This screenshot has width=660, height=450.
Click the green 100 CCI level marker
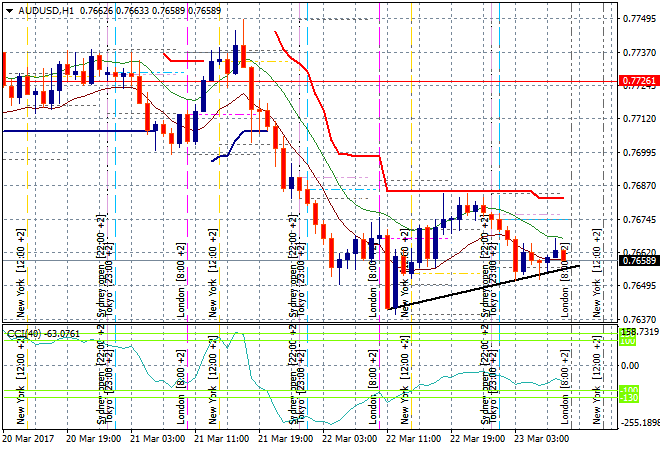coord(630,341)
